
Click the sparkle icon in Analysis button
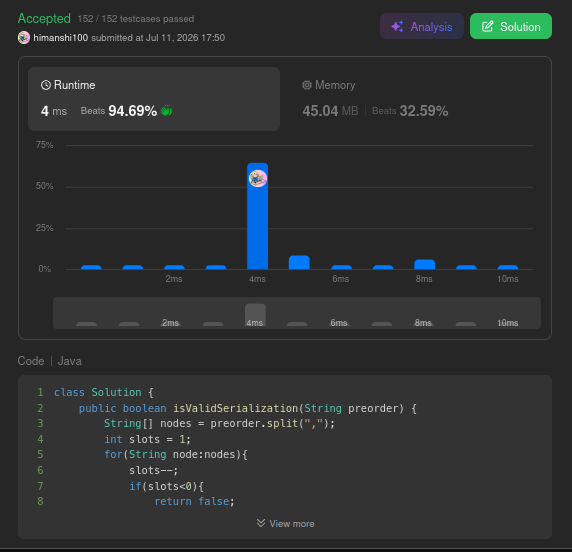pos(397,27)
